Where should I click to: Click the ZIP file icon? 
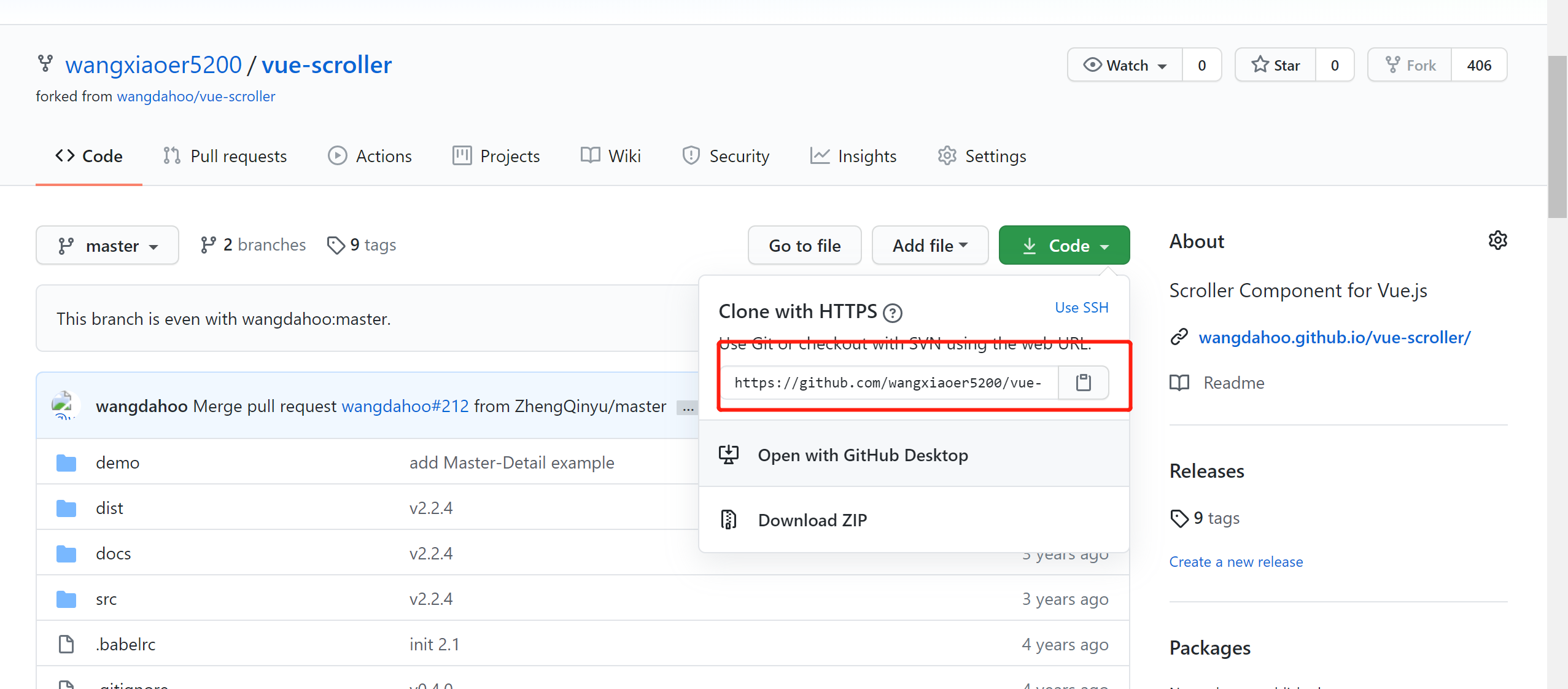click(x=729, y=520)
